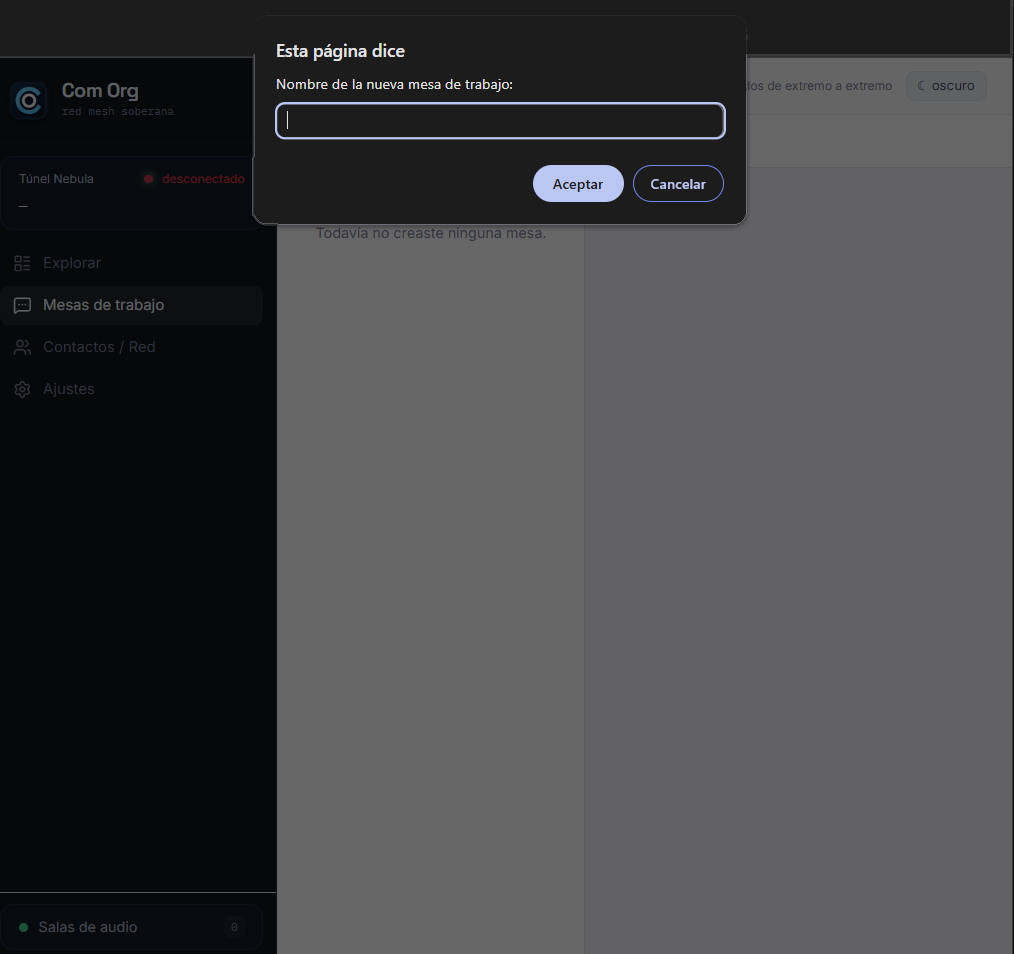Open Ajustes from the sidebar
This screenshot has height=954, width=1014.
click(132, 389)
